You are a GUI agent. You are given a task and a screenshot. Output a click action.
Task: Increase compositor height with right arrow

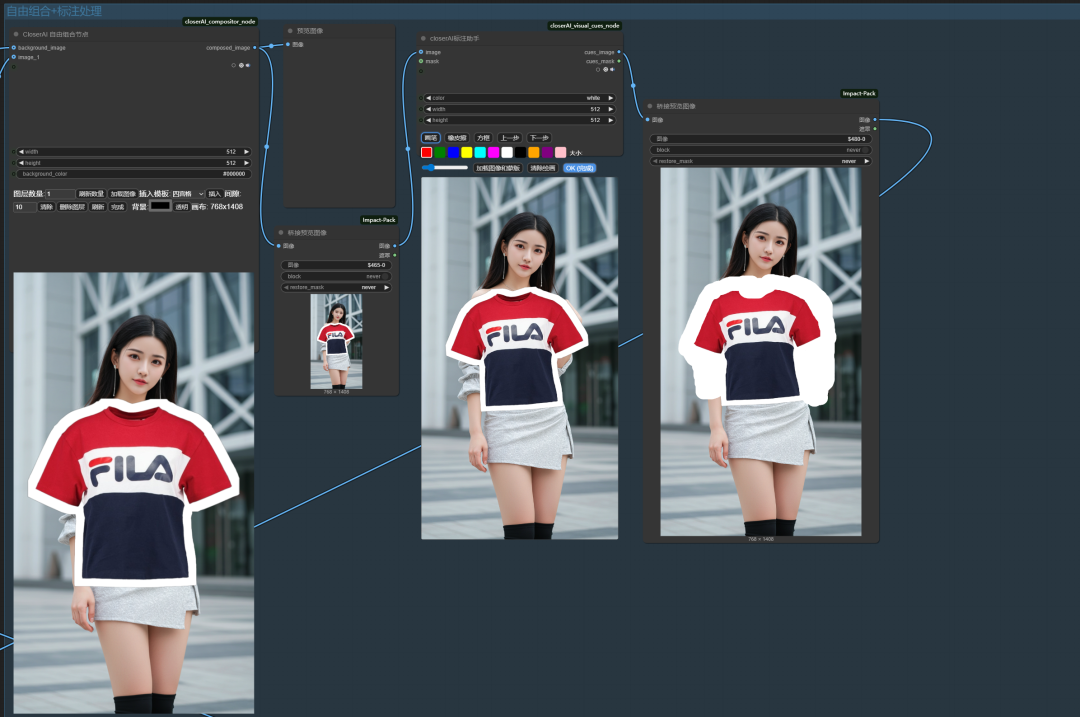pyautogui.click(x=247, y=163)
